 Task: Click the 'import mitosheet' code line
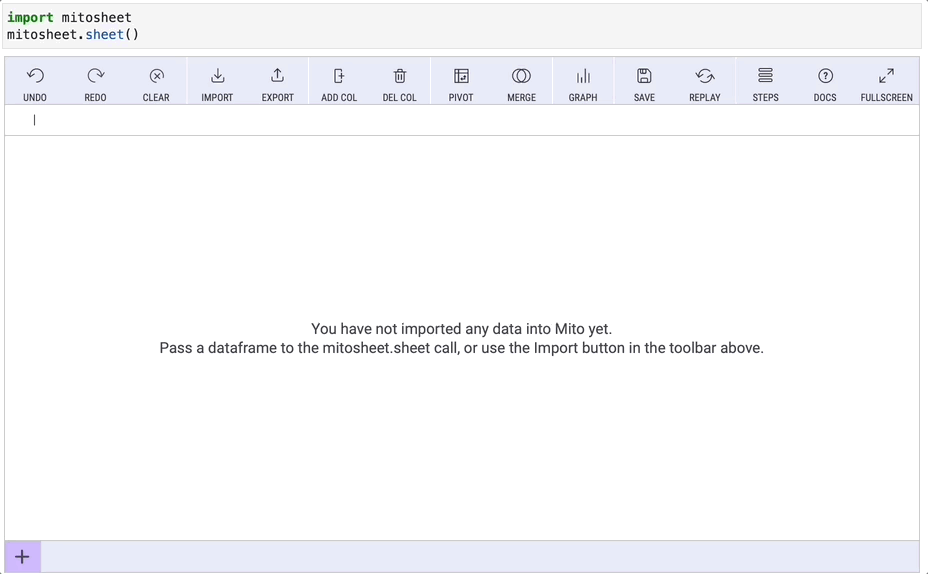click(69, 17)
